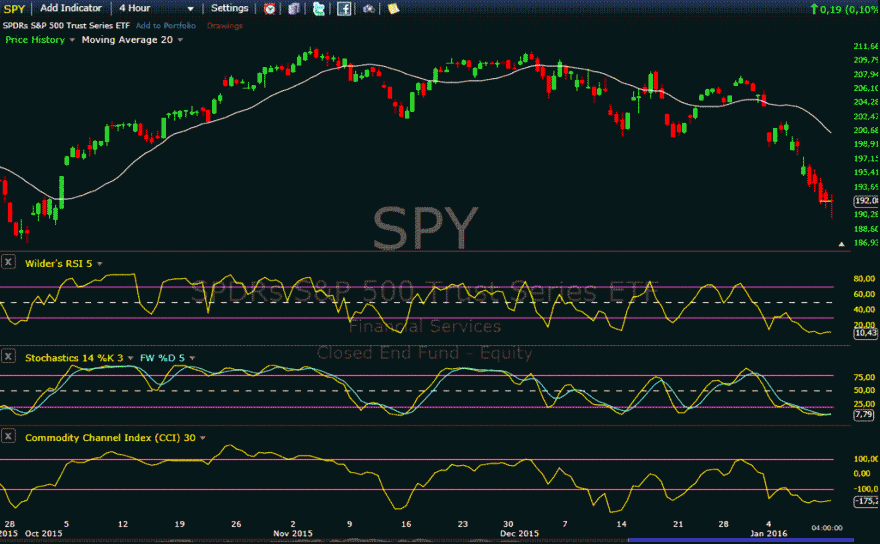Open the Settings menu
The height and width of the screenshot is (544, 880).
pos(230,8)
